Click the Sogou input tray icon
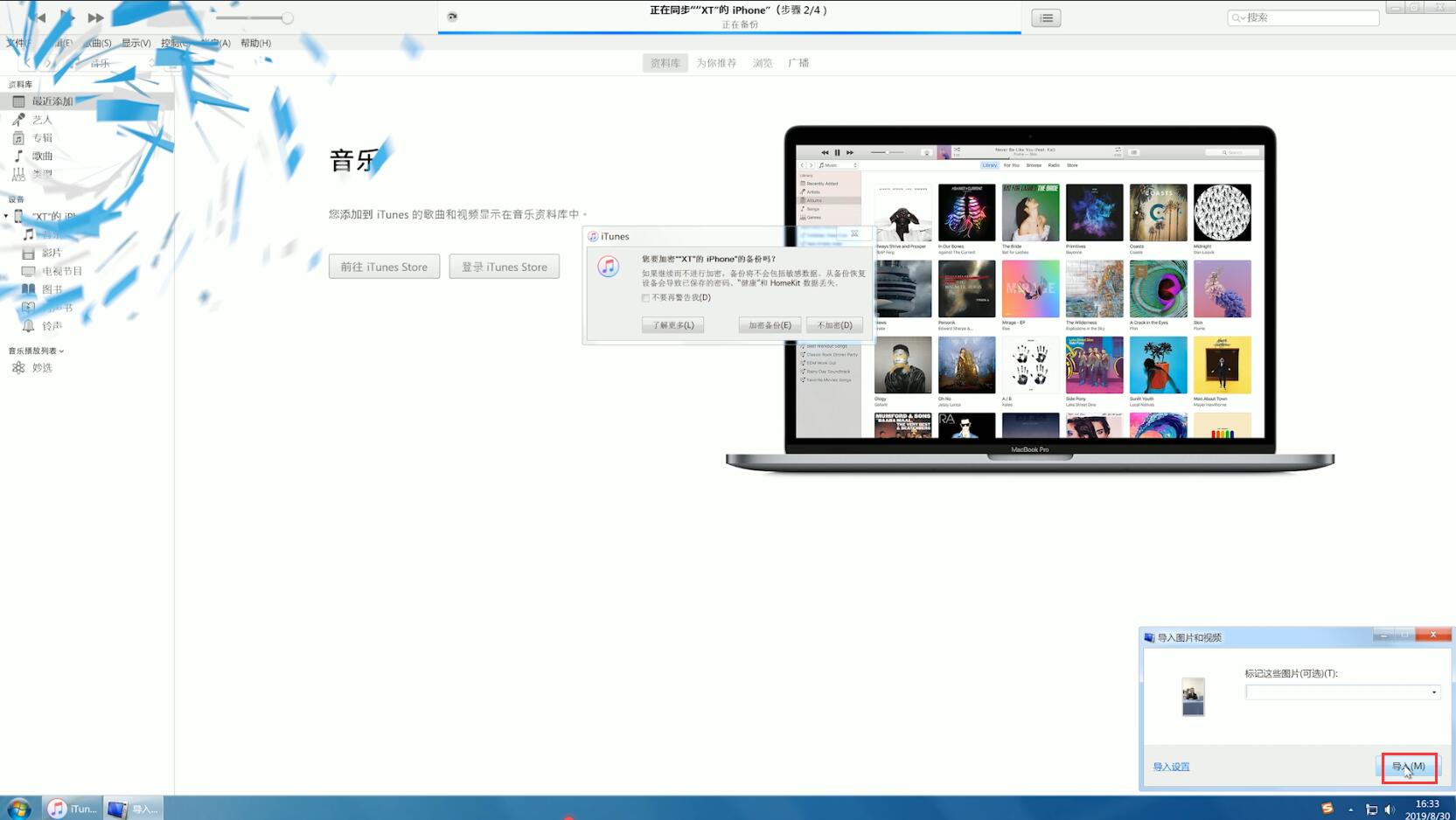Image resolution: width=1456 pixels, height=820 pixels. 1327,809
